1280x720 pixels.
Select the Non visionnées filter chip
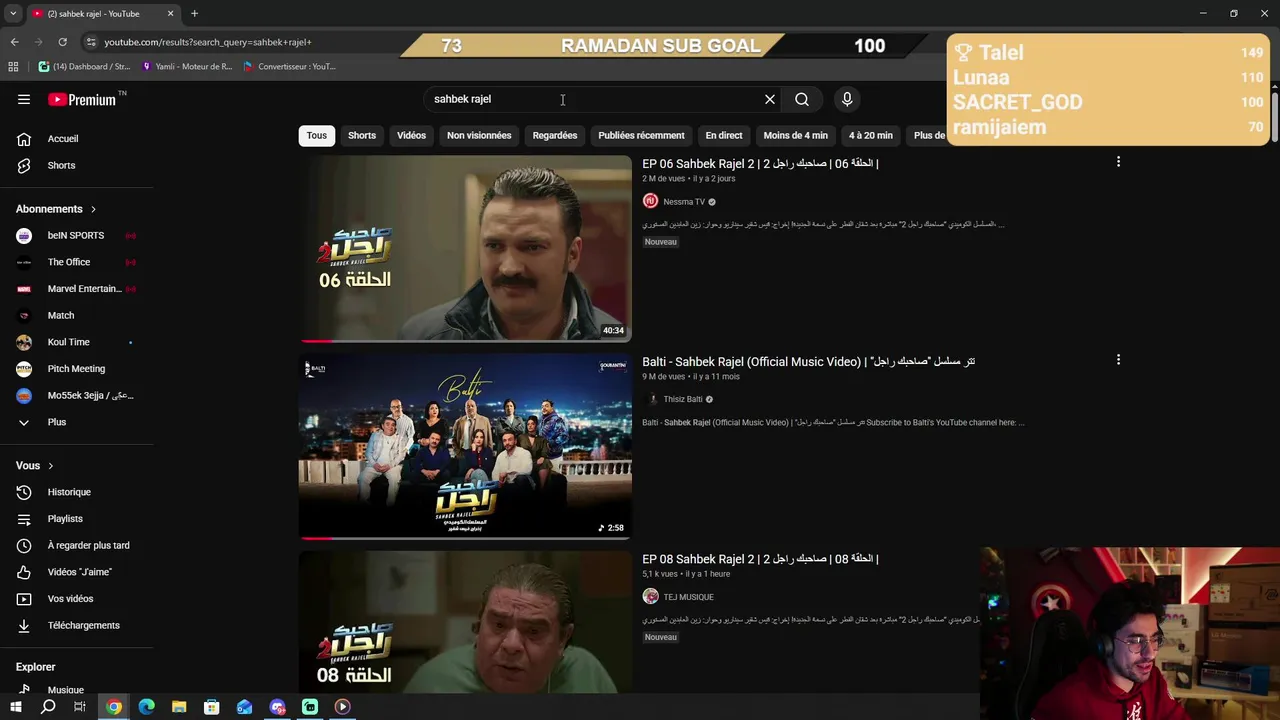[x=479, y=135]
